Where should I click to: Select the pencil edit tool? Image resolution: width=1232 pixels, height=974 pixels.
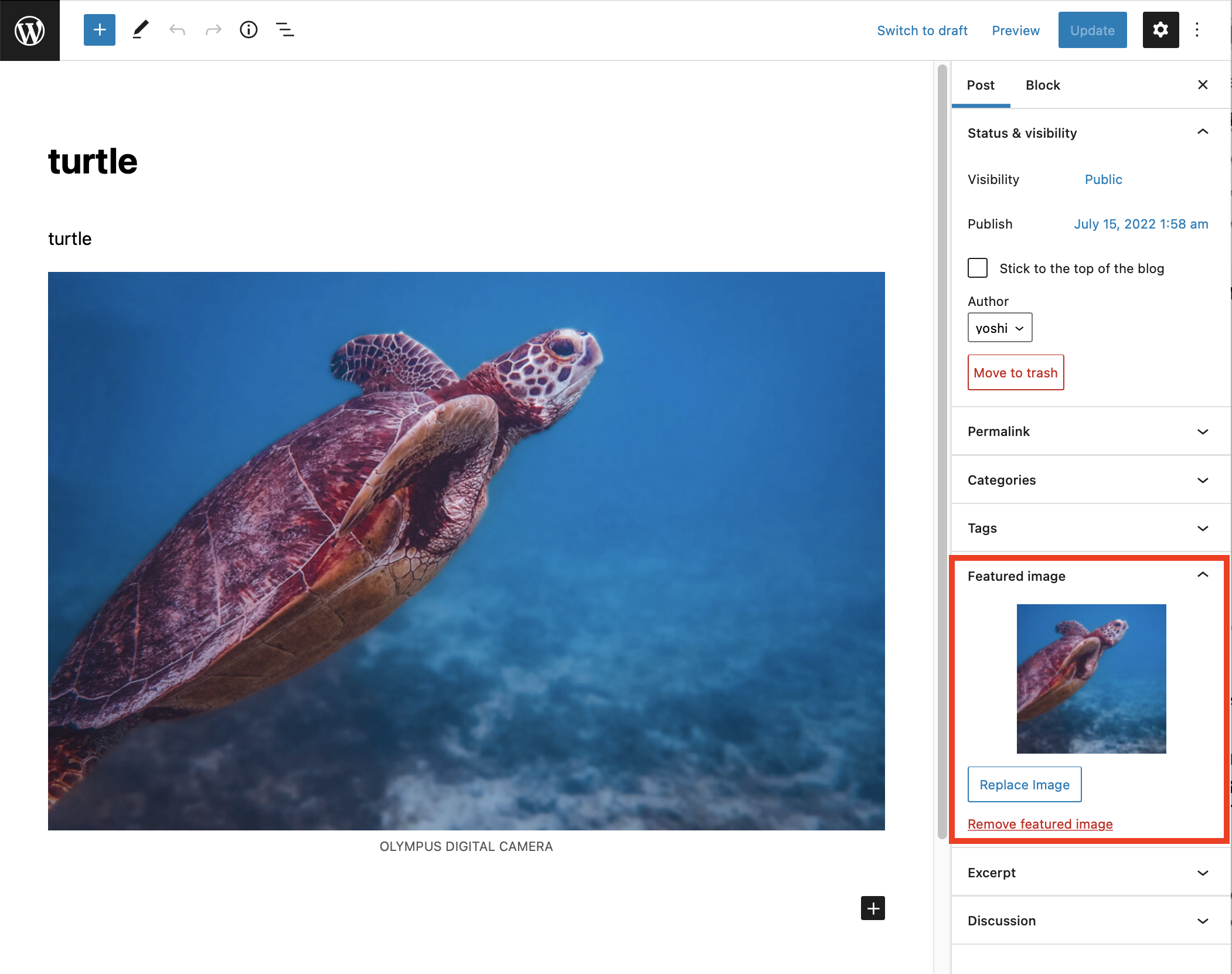pyautogui.click(x=140, y=29)
